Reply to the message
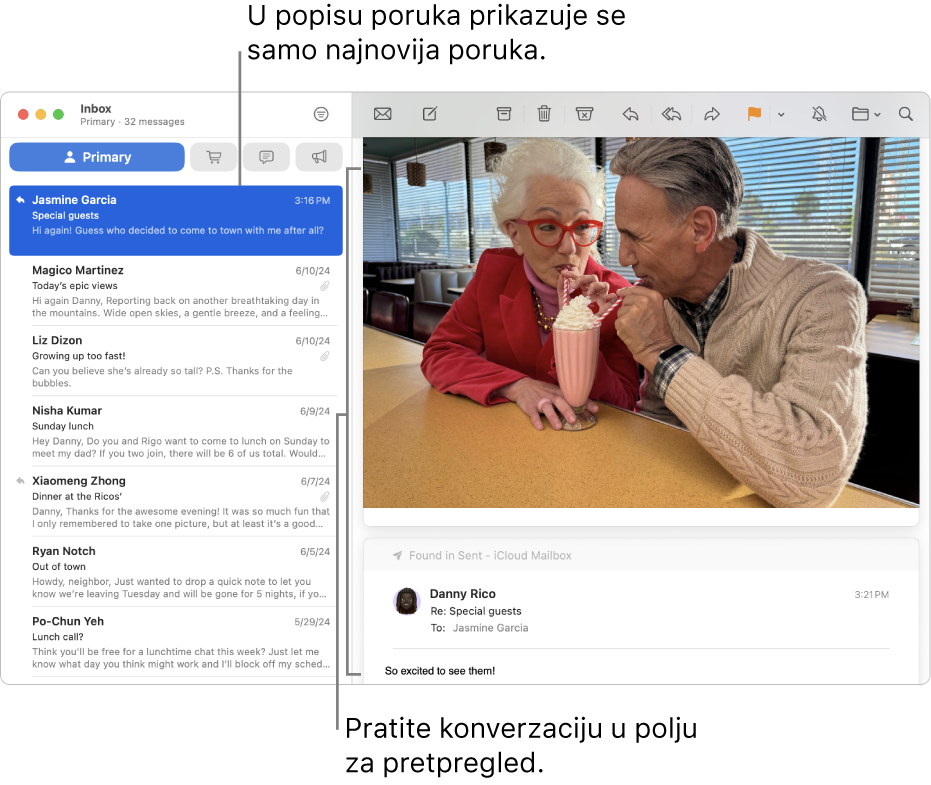This screenshot has height=785, width=931. click(x=631, y=114)
